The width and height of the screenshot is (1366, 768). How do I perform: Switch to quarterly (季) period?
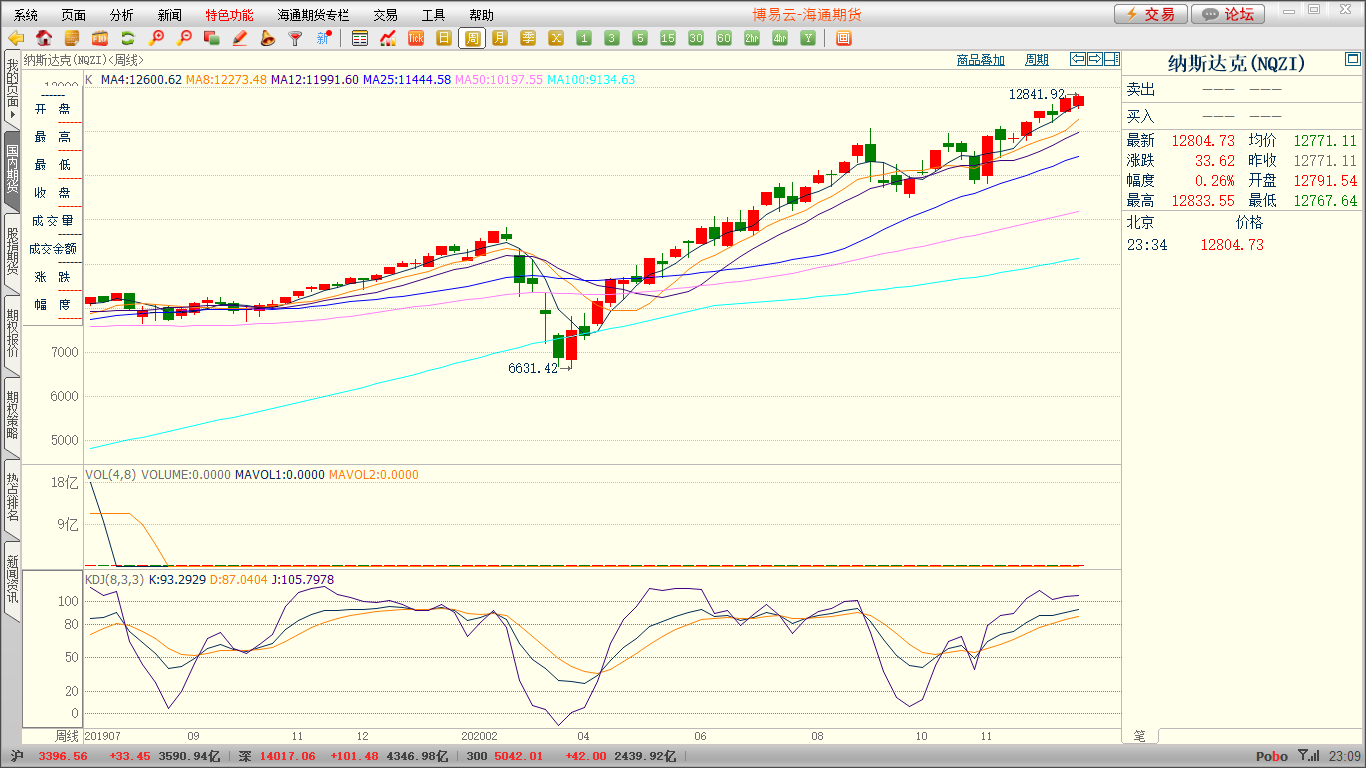point(528,38)
